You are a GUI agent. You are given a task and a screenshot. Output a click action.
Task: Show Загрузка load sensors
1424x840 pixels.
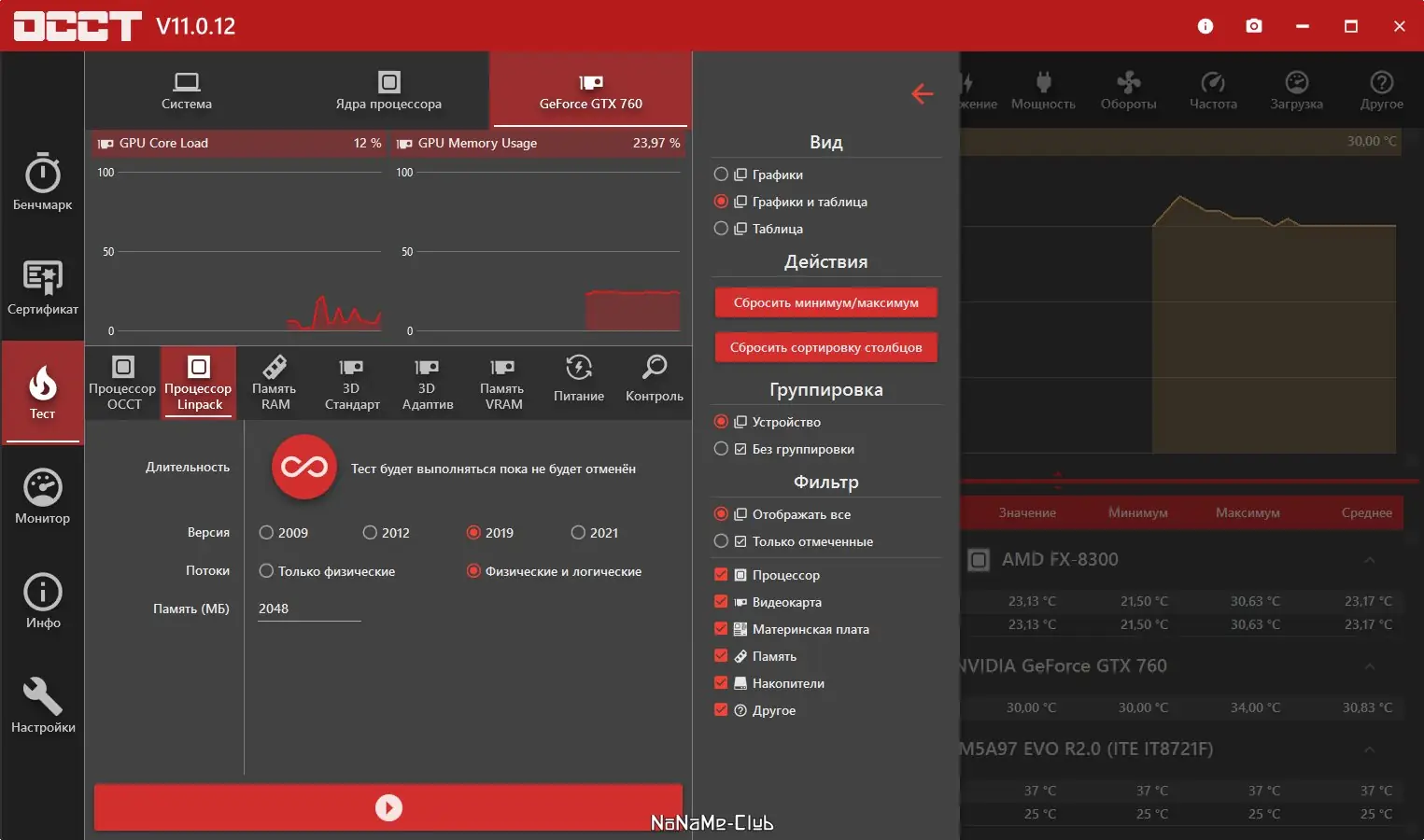(1297, 91)
